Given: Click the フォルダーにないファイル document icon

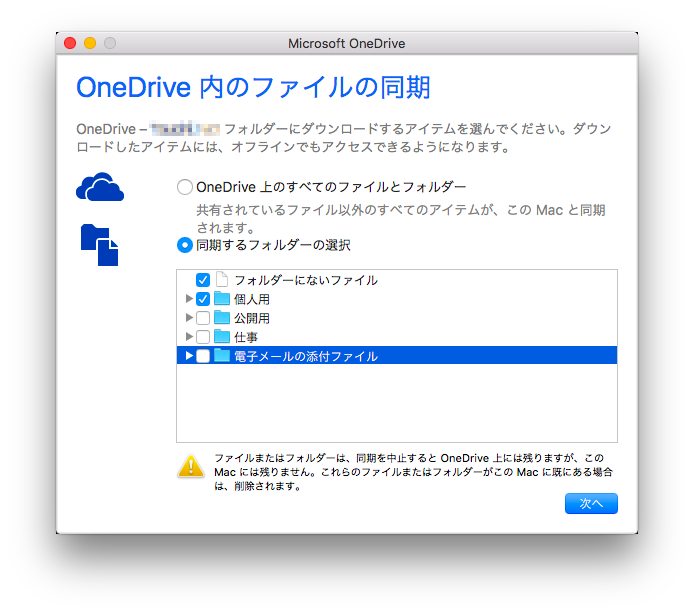Looking at the screenshot, I should pos(222,279).
